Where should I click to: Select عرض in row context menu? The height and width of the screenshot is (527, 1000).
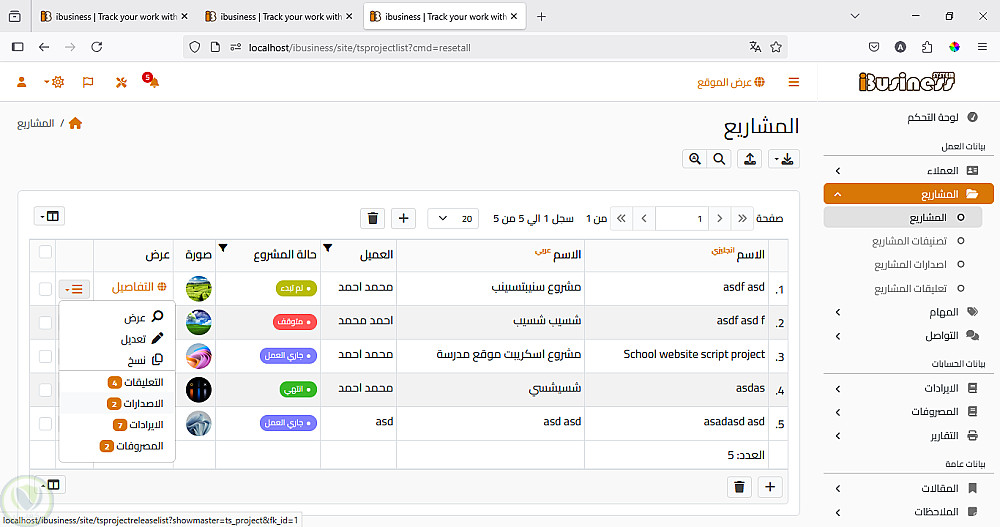pyautogui.click(x=117, y=317)
